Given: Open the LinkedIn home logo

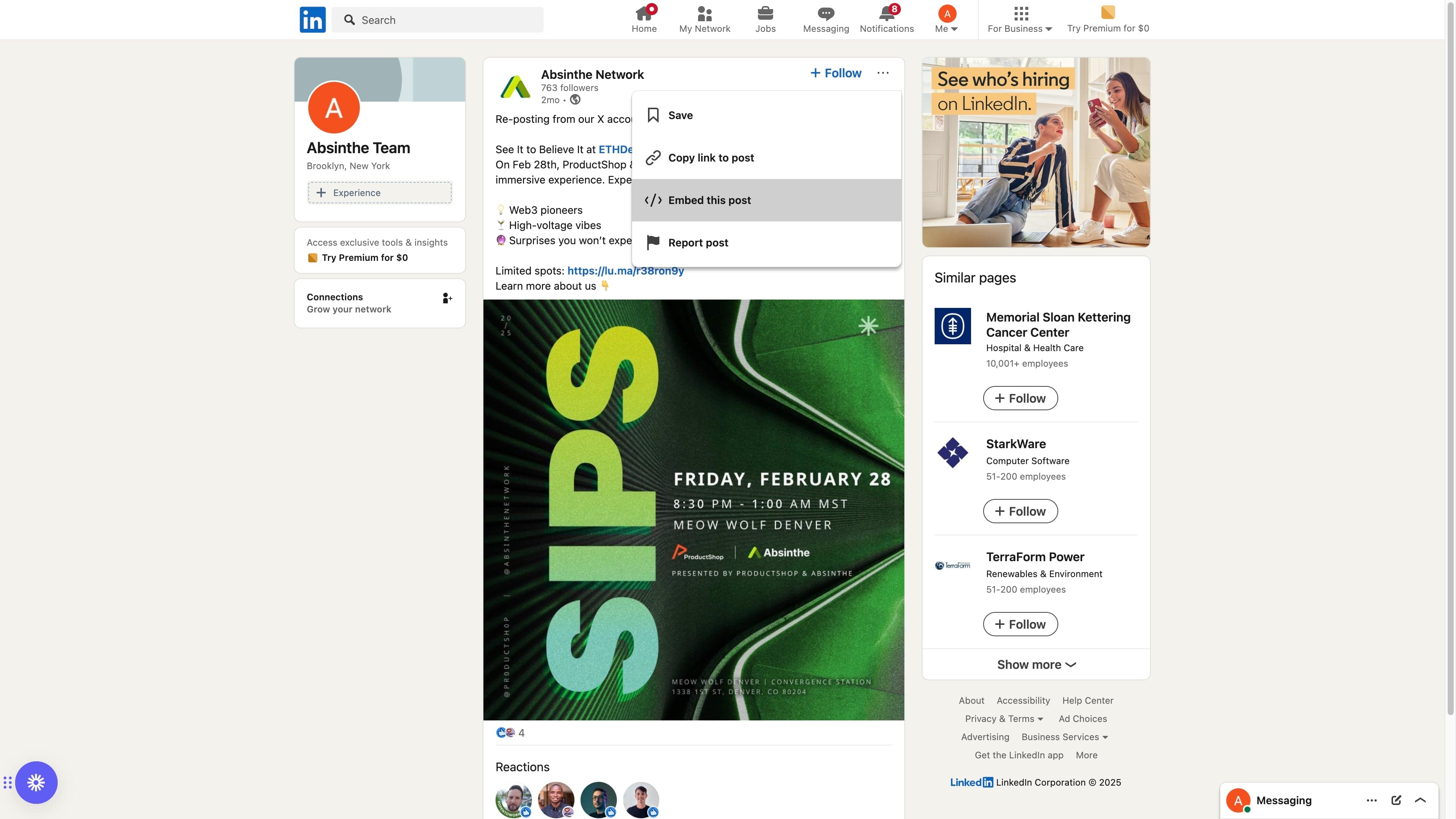Looking at the screenshot, I should point(312,20).
